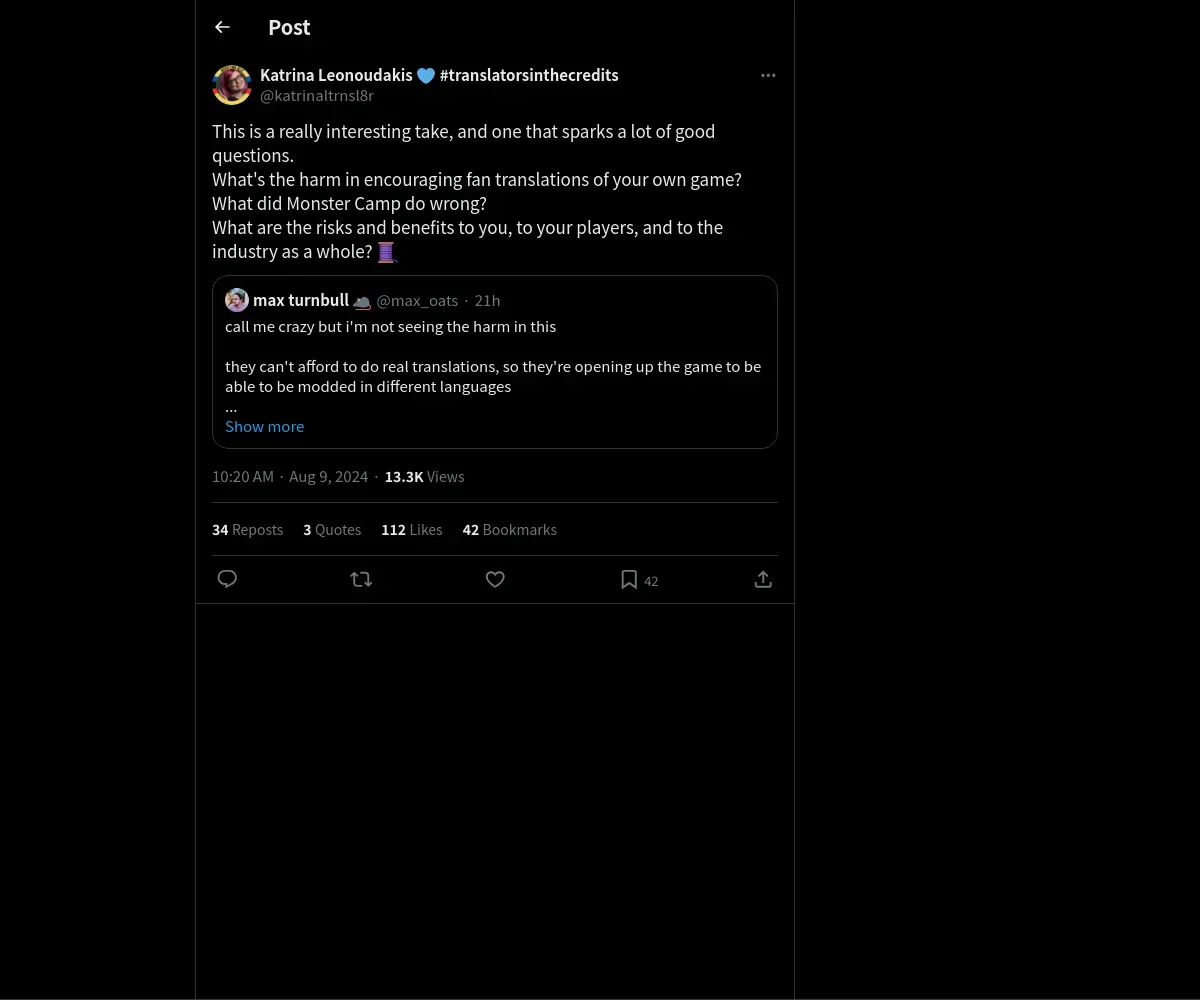1200x1000 pixels.
Task: Open the 42 Bookmarks count
Action: 509,529
